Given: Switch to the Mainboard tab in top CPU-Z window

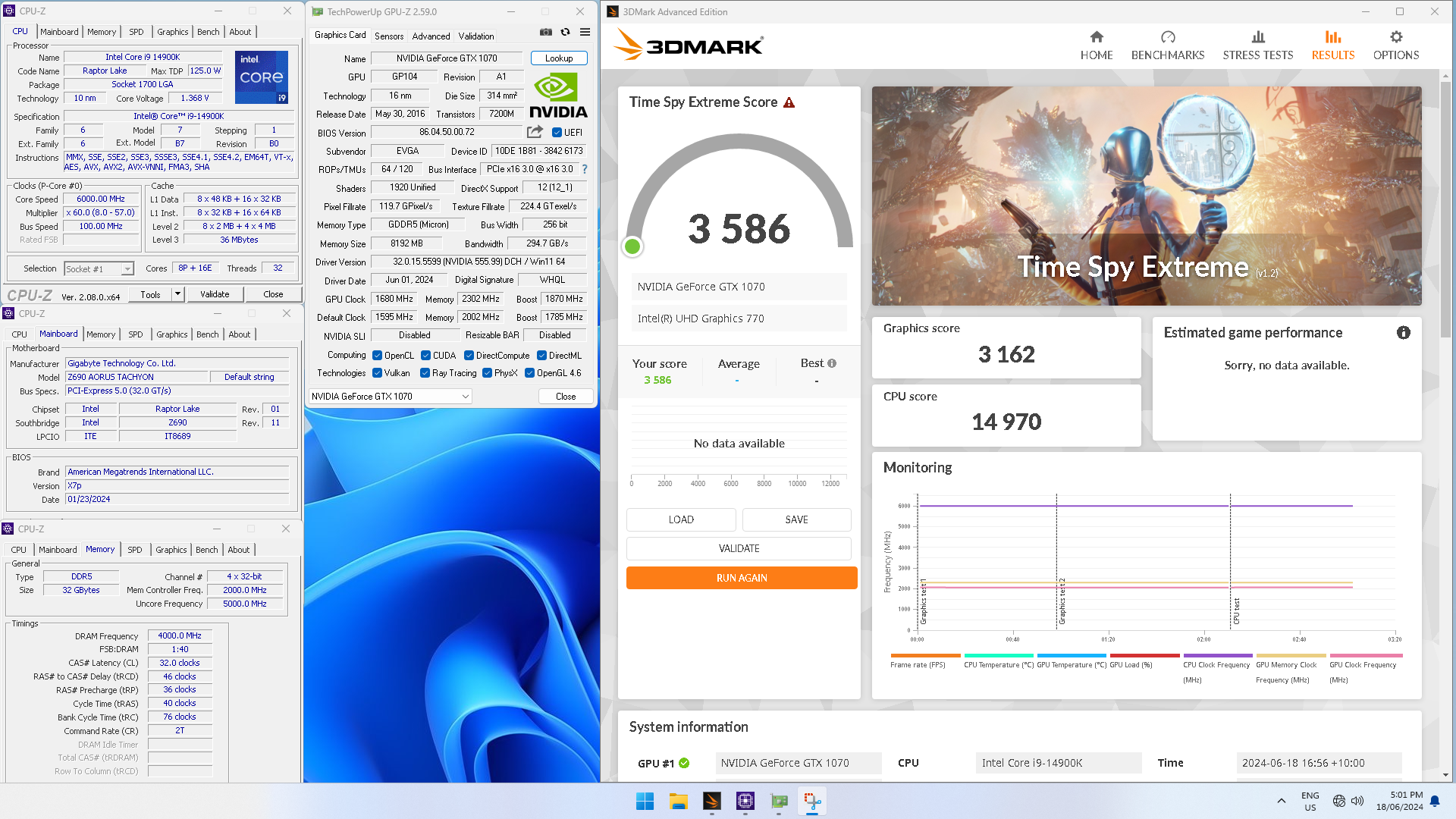Looking at the screenshot, I should click(x=59, y=32).
